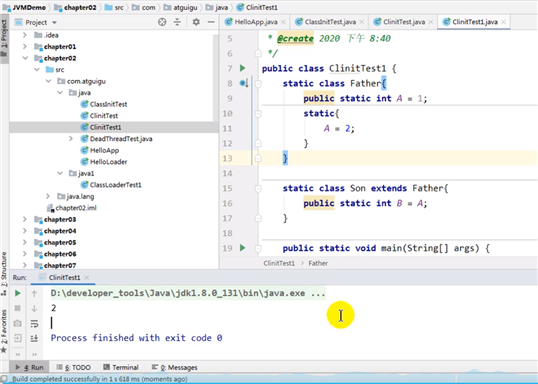Image resolution: width=538 pixels, height=384 pixels.
Task: Fold the Son class at line 15
Action: pos(258,188)
